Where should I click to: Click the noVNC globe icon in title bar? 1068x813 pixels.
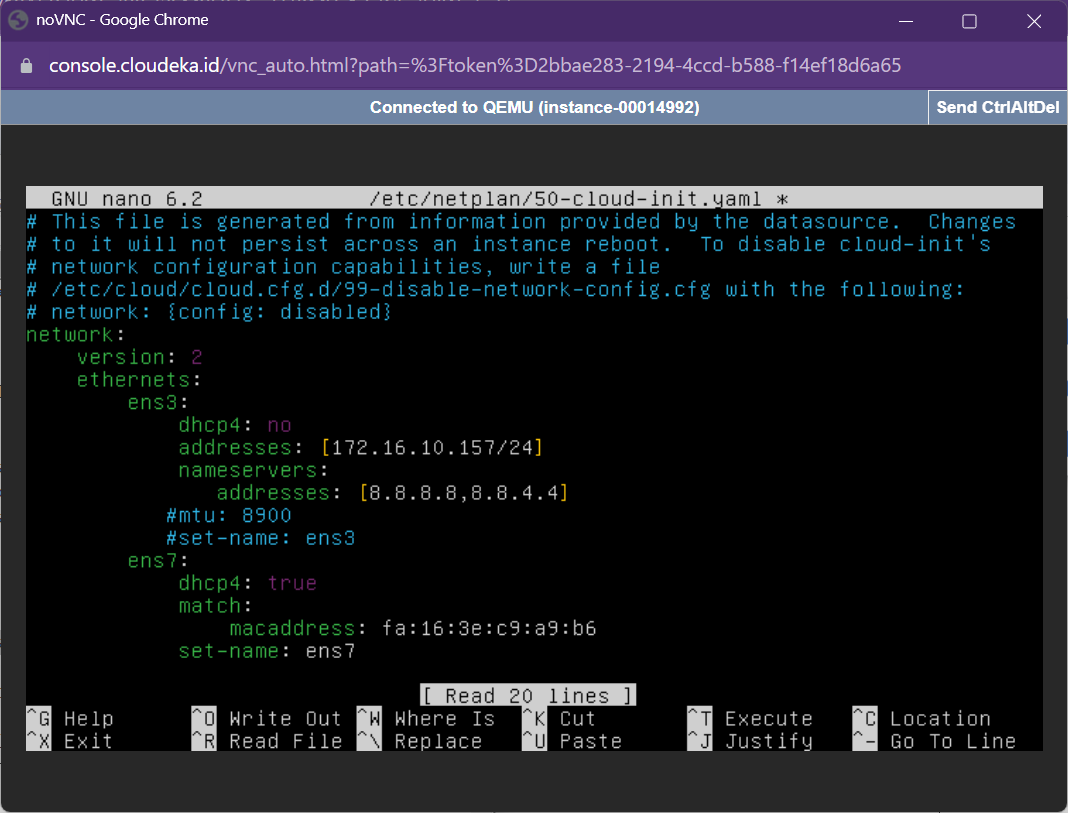click(17, 20)
